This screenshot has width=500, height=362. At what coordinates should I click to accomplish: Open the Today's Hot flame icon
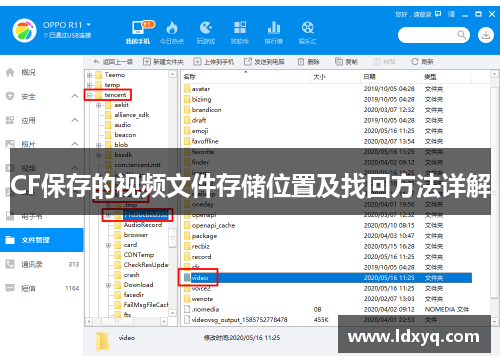coord(172,28)
